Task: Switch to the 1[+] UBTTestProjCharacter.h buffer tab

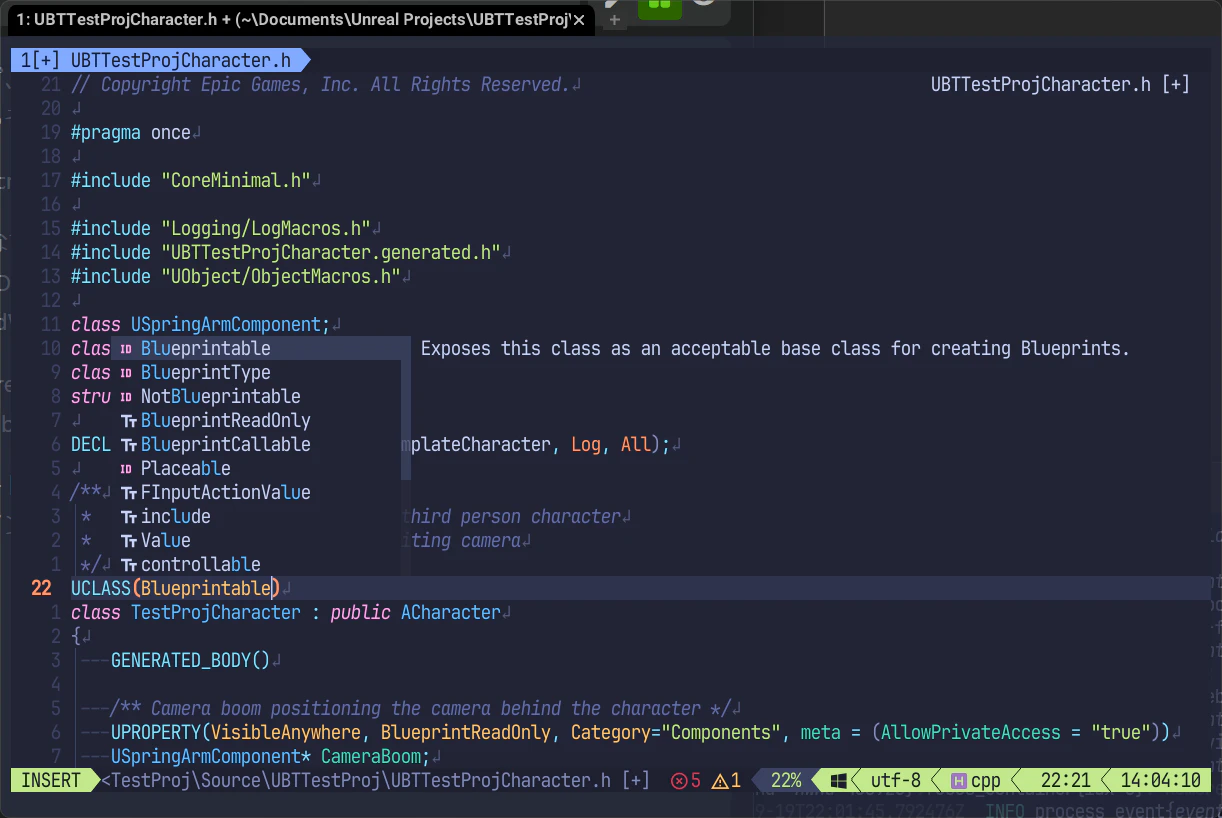Action: (160, 60)
